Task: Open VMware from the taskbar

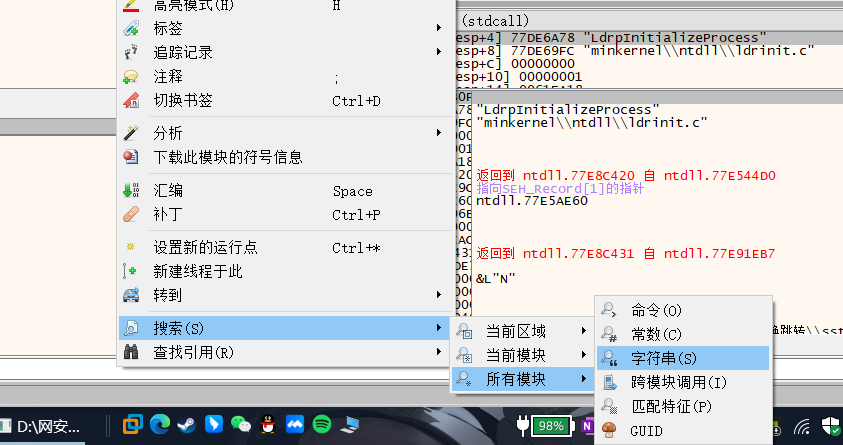Action: click(x=132, y=425)
